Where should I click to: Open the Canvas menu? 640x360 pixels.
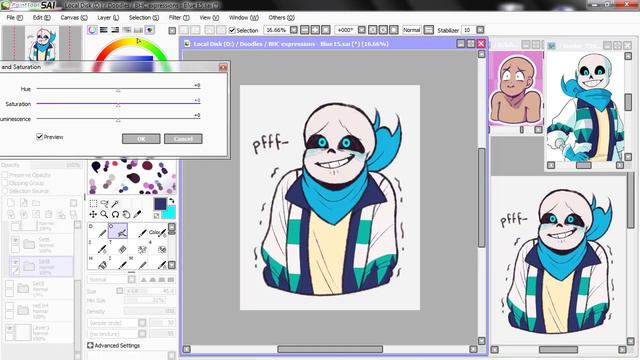pos(74,18)
